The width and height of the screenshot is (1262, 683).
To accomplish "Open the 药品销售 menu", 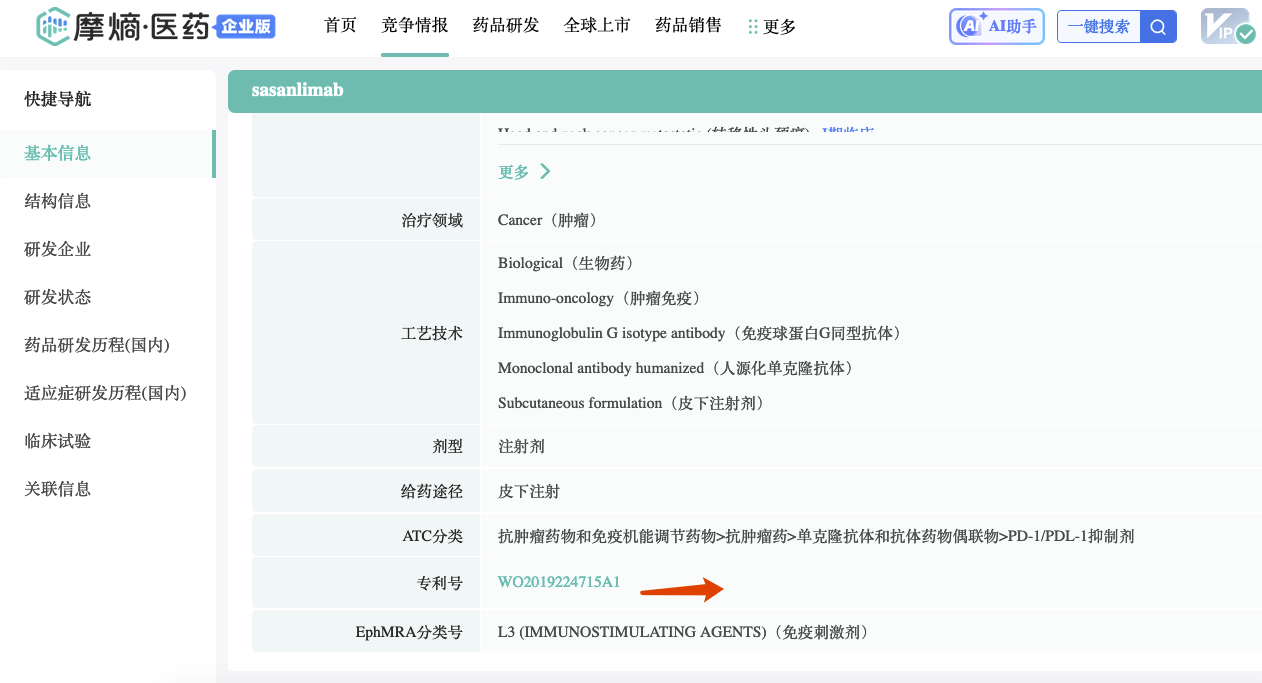I will [688, 26].
